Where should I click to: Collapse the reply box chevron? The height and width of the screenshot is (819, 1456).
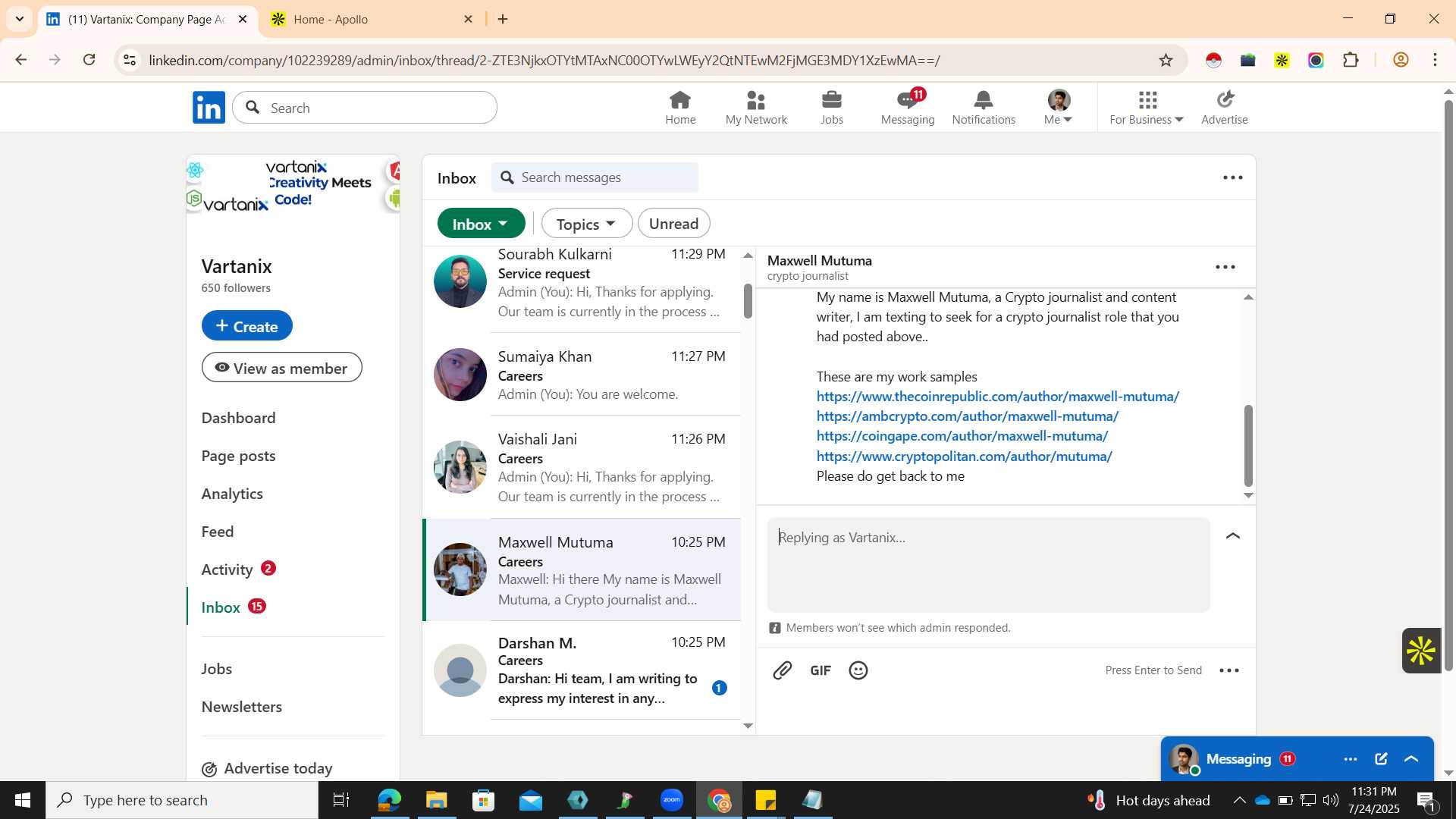pyautogui.click(x=1233, y=536)
